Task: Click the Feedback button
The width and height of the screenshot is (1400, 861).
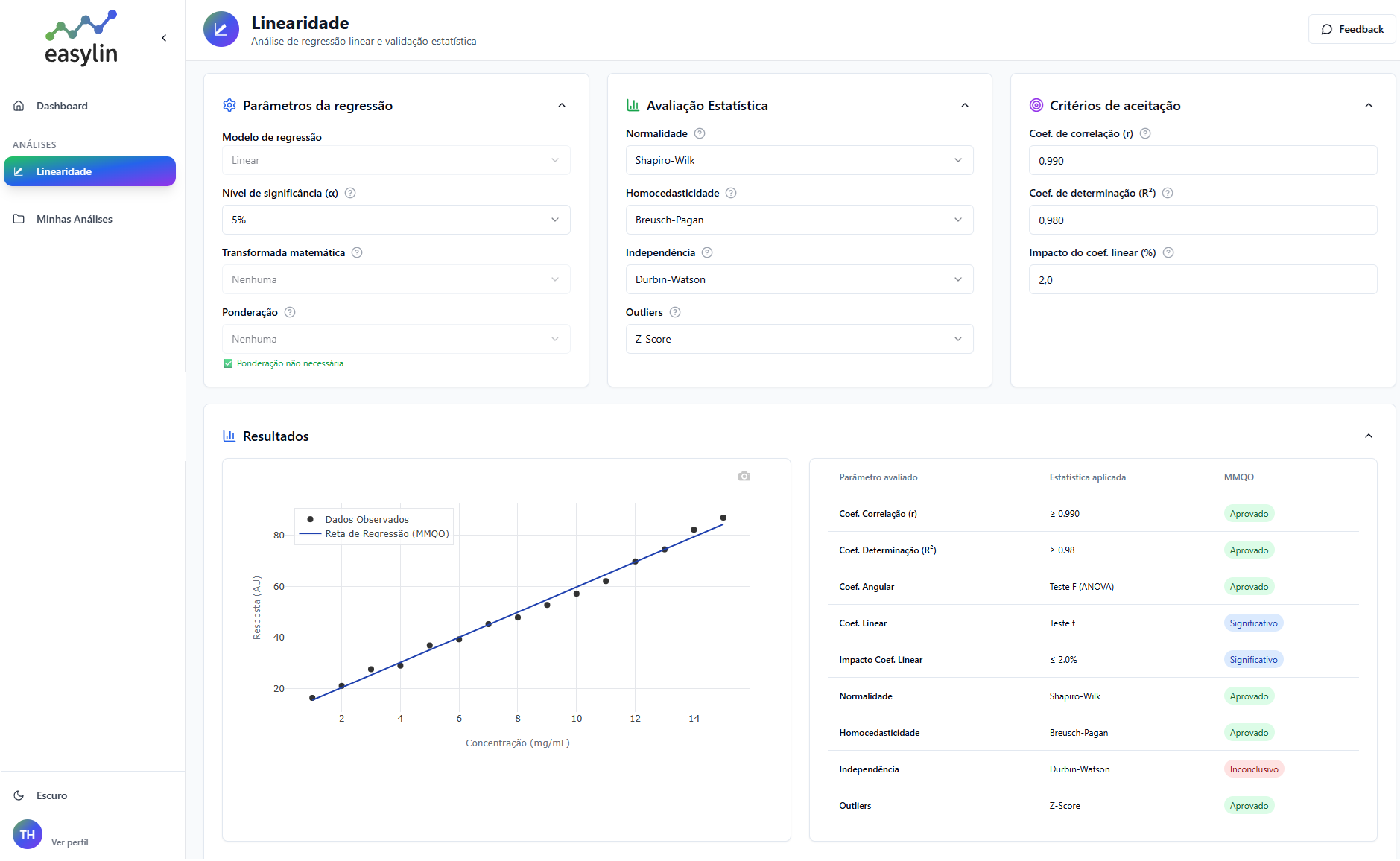Action: [x=1352, y=28]
